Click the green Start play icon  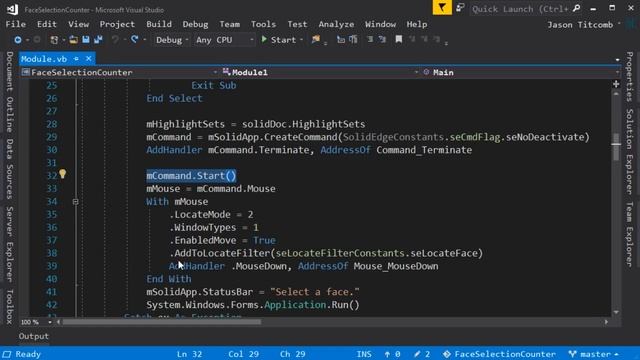pyautogui.click(x=264, y=39)
